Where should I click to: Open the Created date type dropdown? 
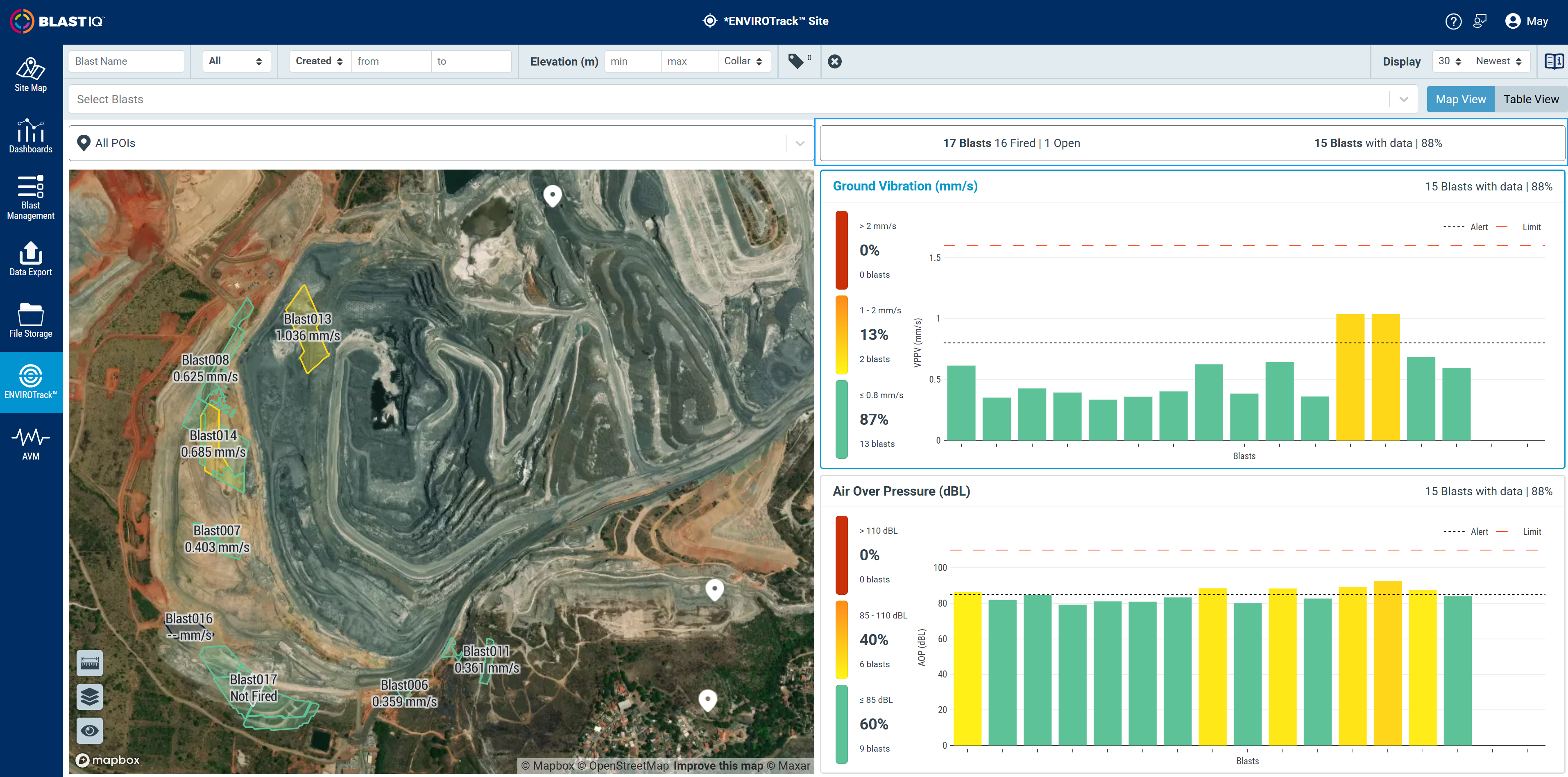(320, 61)
